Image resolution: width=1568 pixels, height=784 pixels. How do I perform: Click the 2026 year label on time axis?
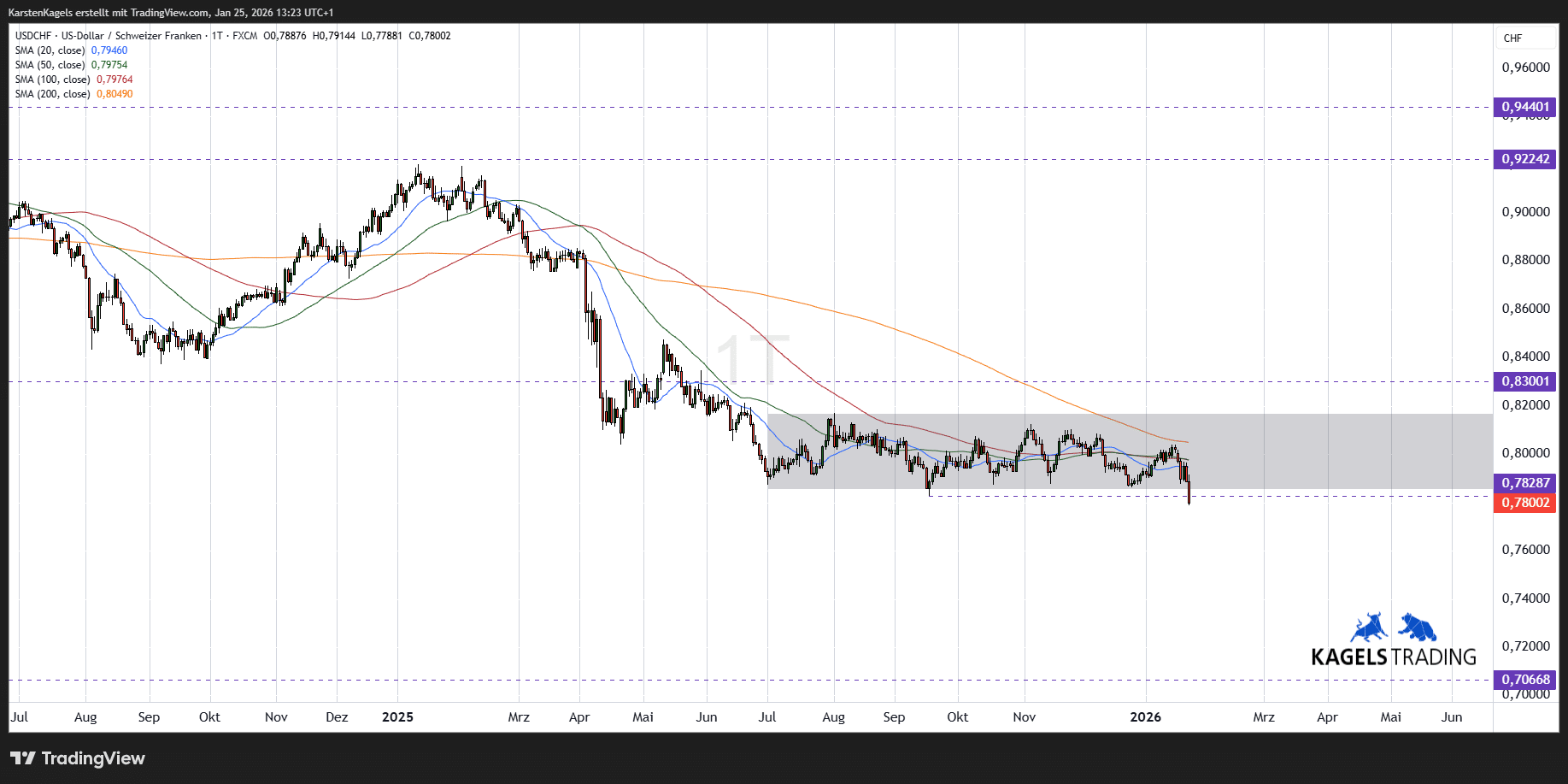pyautogui.click(x=1145, y=717)
